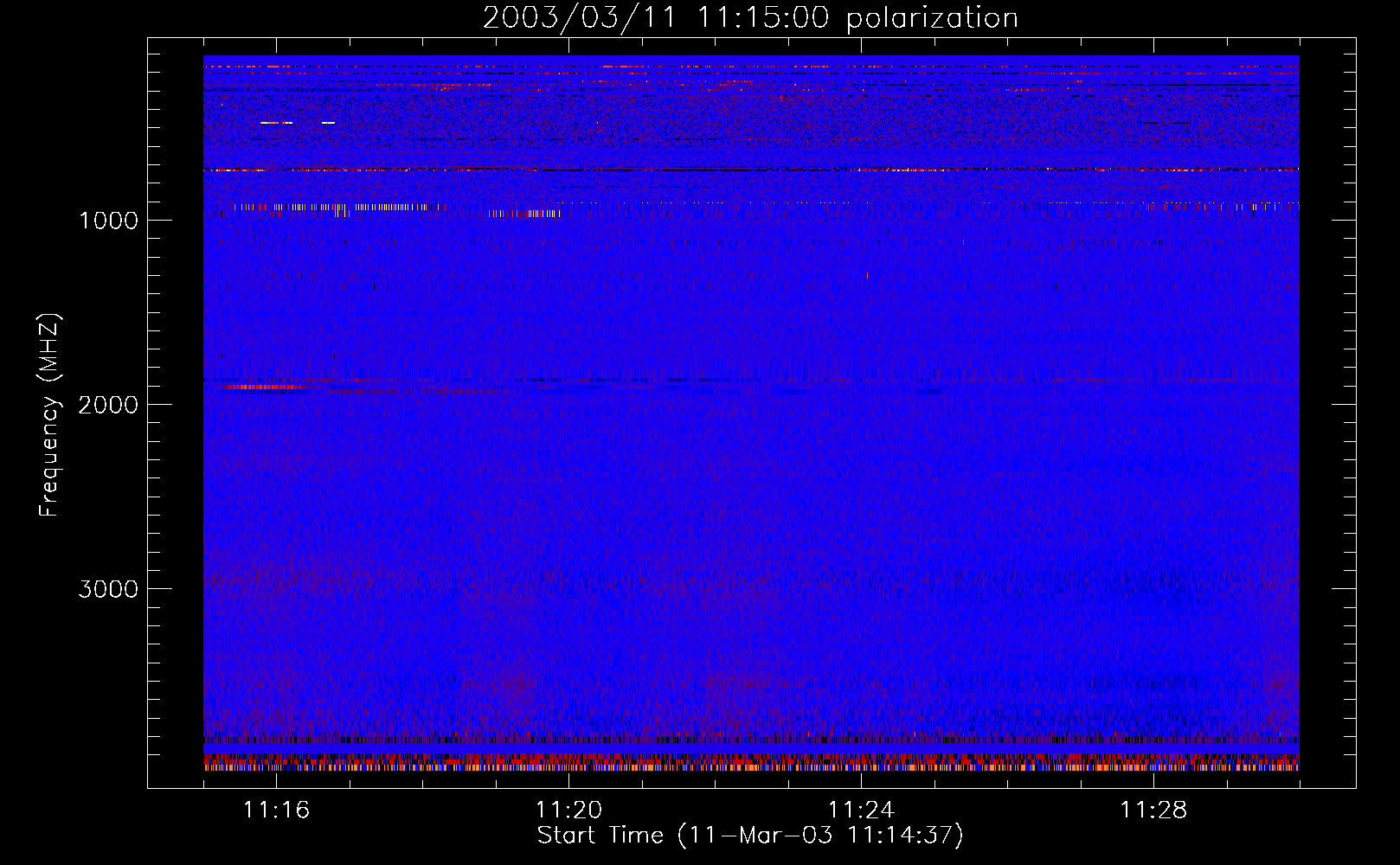Click the 3000 frequency tick label

109,589
